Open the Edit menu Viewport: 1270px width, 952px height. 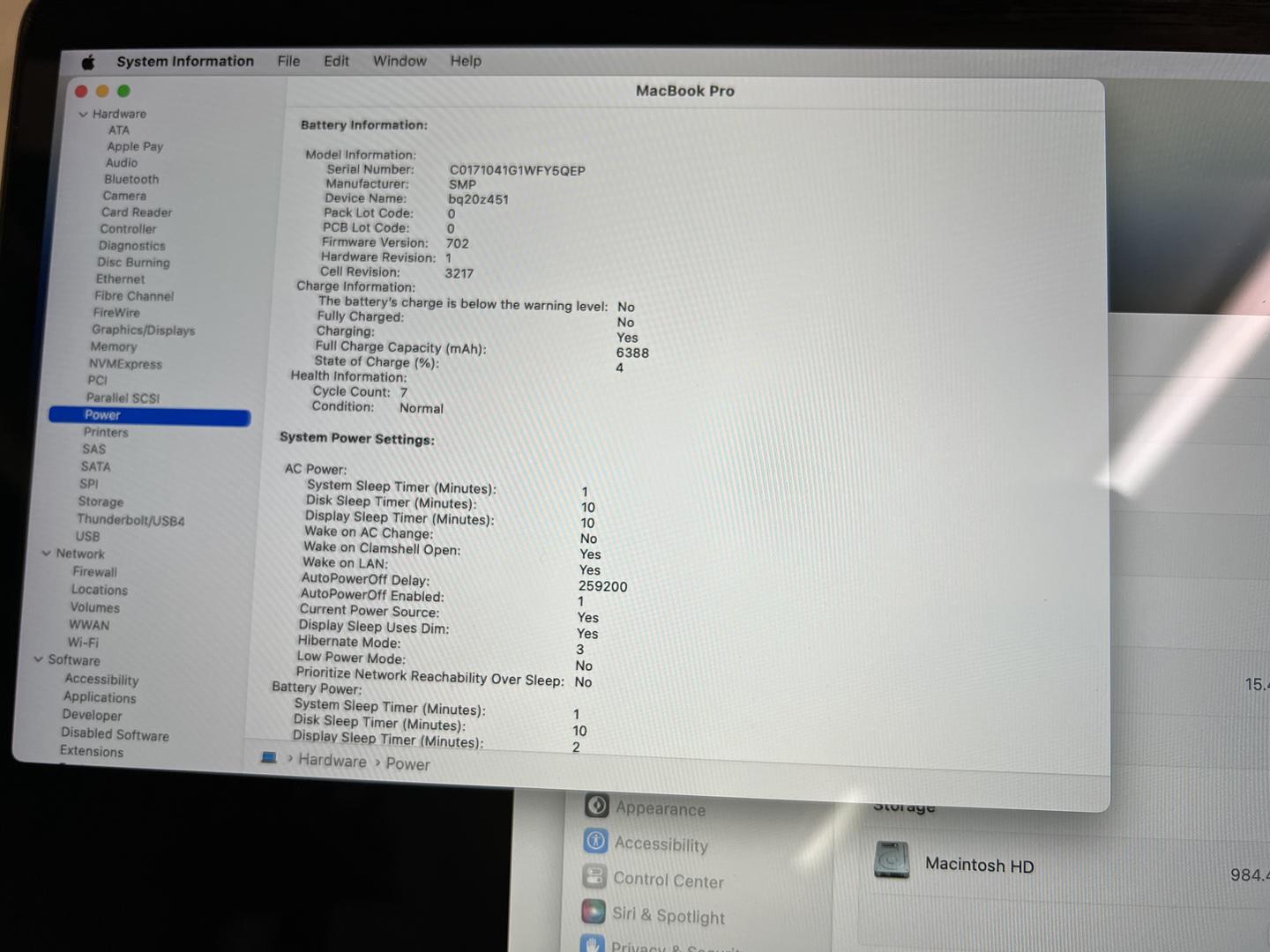[x=336, y=61]
